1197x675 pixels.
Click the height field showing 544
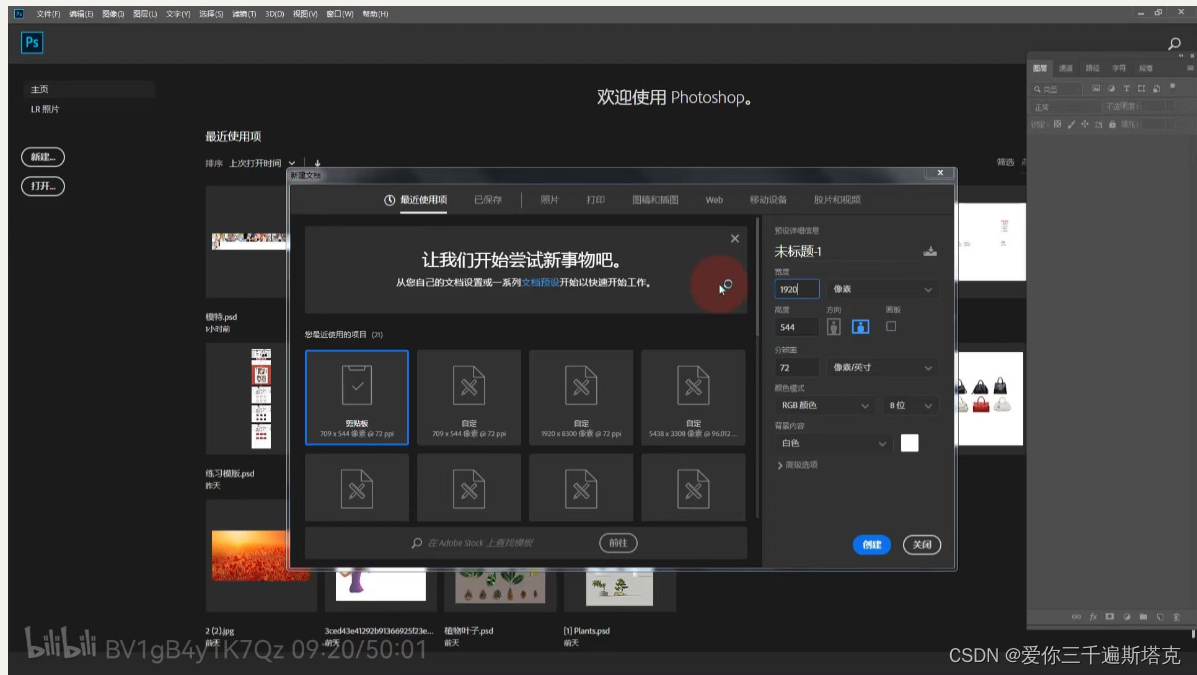click(x=796, y=327)
